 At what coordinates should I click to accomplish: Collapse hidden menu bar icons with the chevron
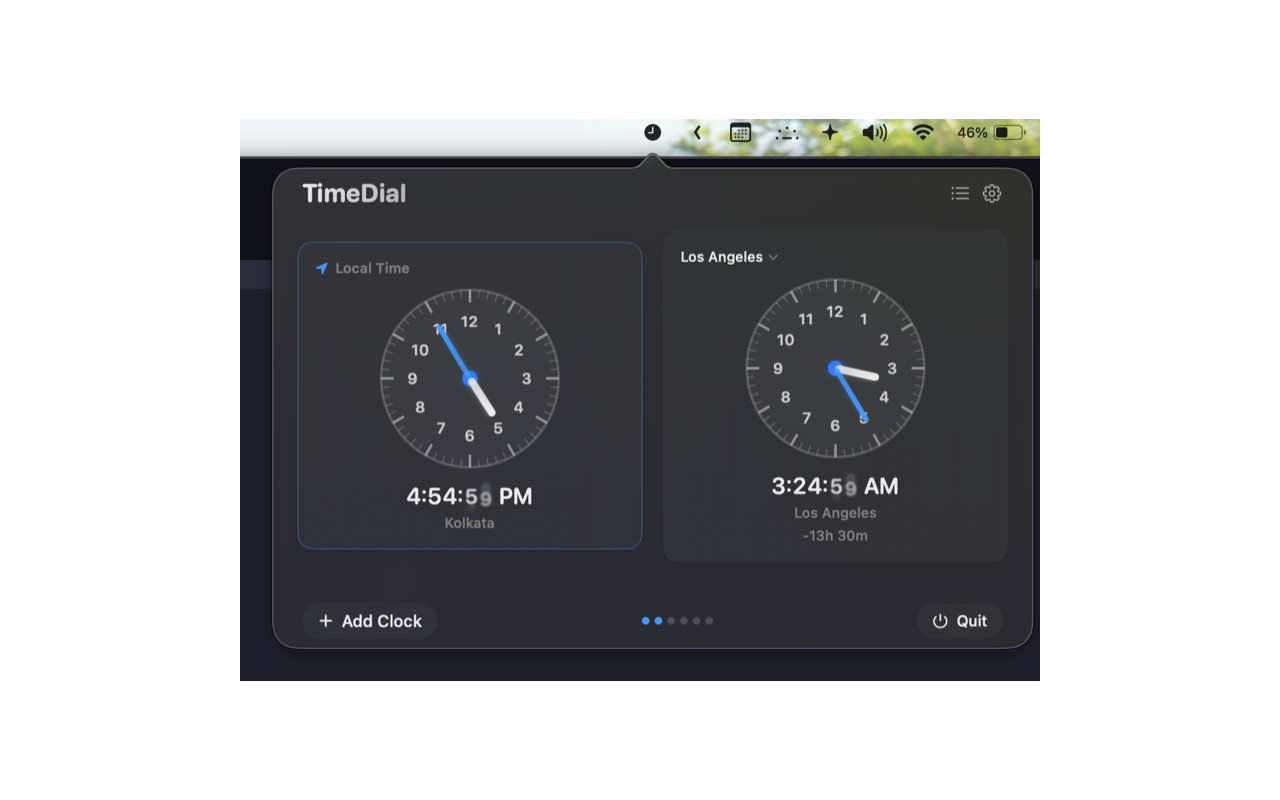click(697, 131)
